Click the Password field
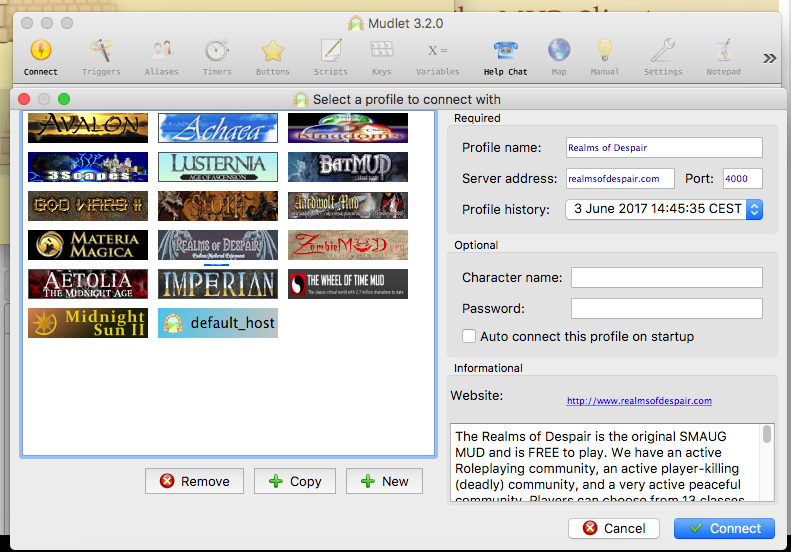Image resolution: width=791 pixels, height=552 pixels. tap(666, 308)
